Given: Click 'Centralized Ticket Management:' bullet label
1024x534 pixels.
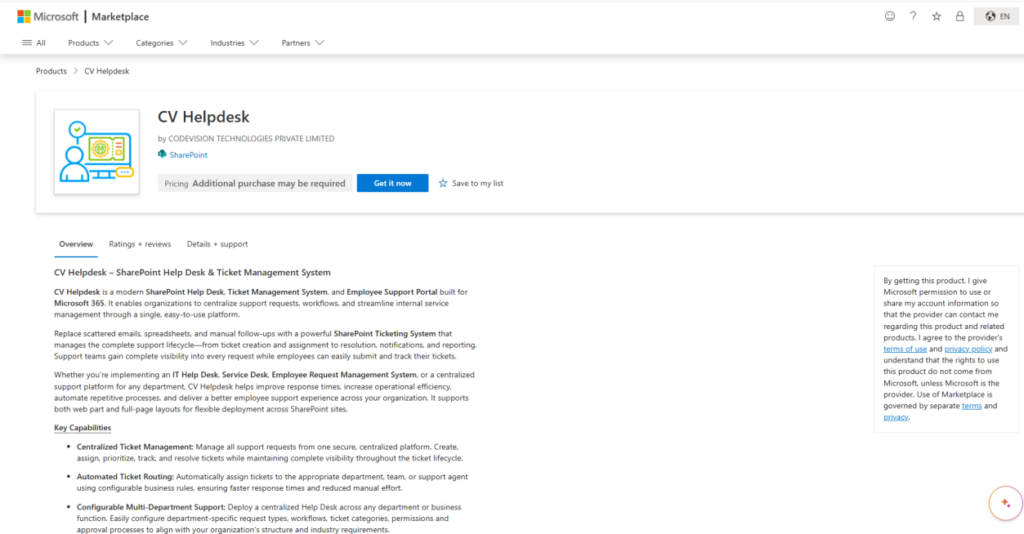Looking at the screenshot, I should point(135,447).
